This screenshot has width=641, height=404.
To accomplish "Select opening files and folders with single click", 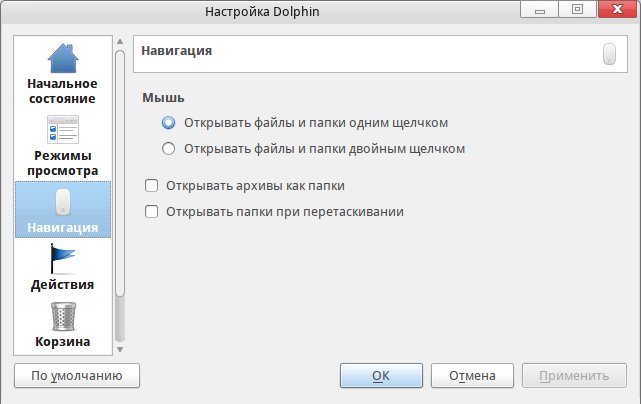I will (x=169, y=122).
